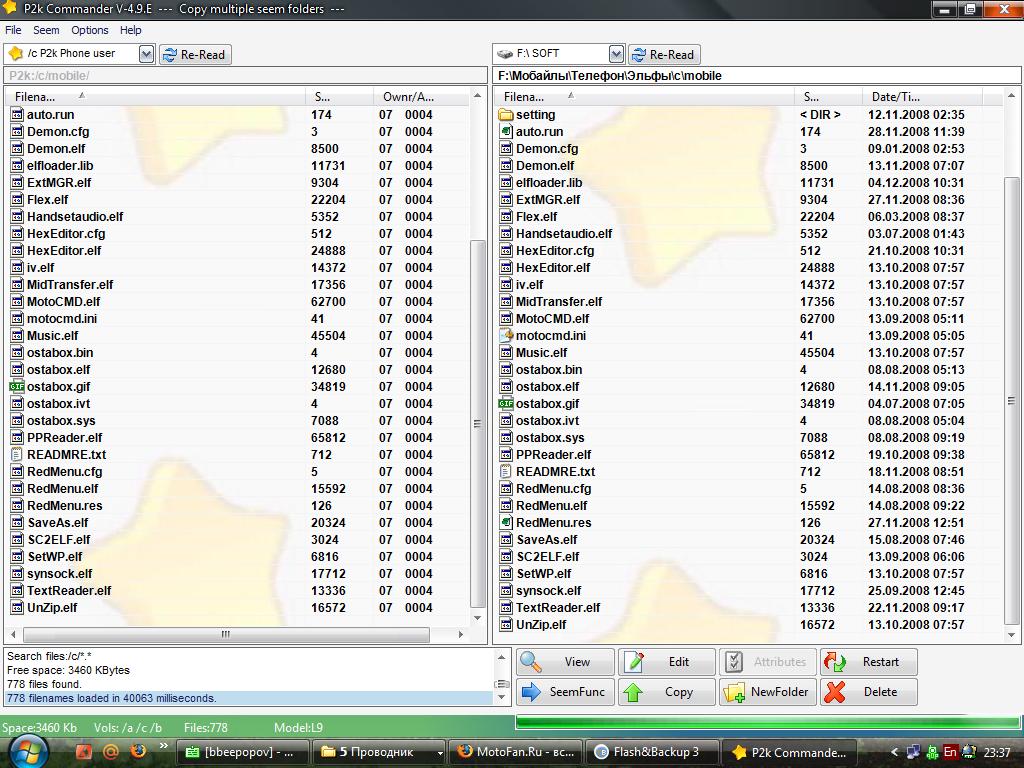Image resolution: width=1024 pixels, height=768 pixels.
Task: Click the UnZip.elf icon in the phone panel
Action: point(17,607)
